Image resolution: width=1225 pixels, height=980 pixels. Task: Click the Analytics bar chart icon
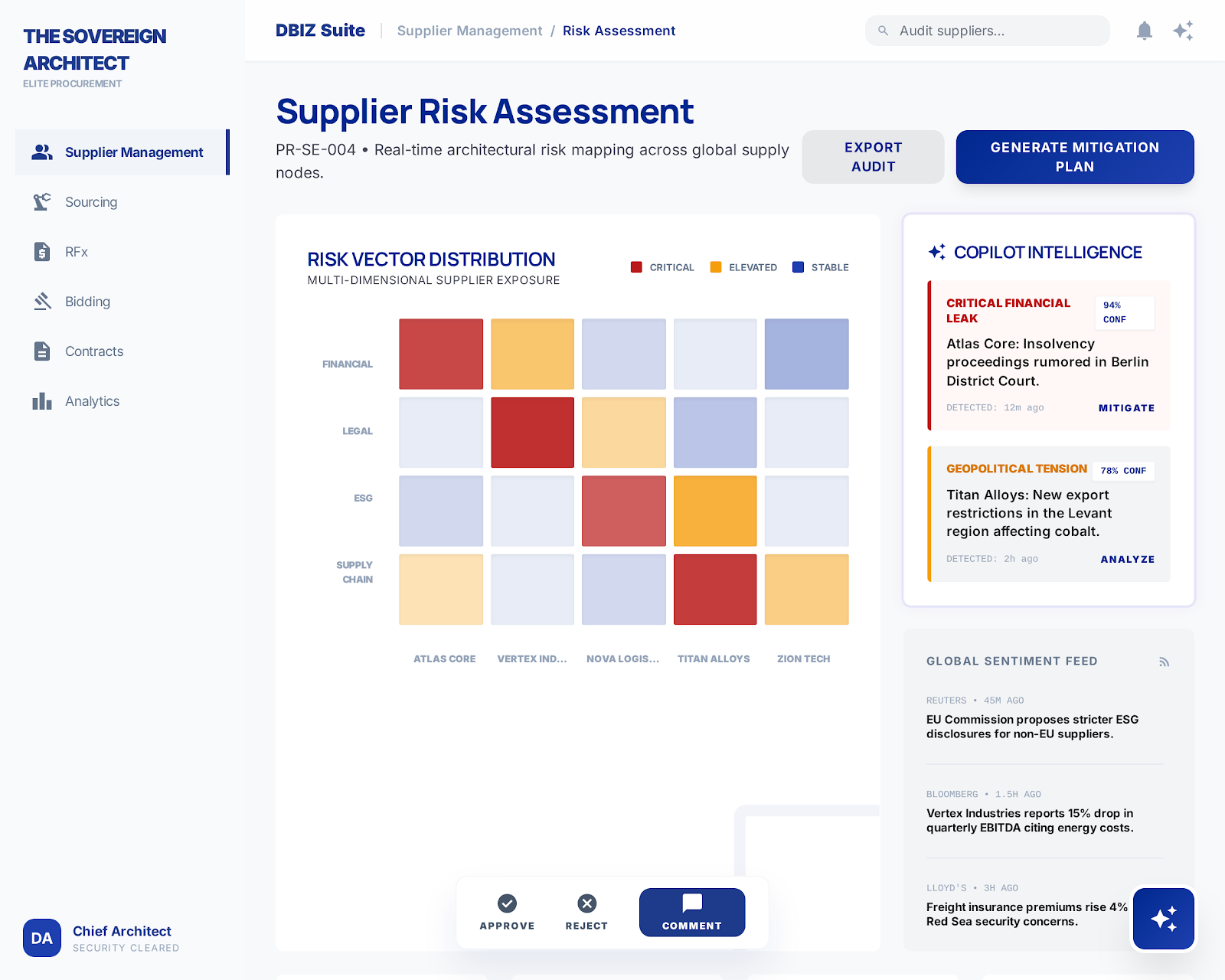42,401
